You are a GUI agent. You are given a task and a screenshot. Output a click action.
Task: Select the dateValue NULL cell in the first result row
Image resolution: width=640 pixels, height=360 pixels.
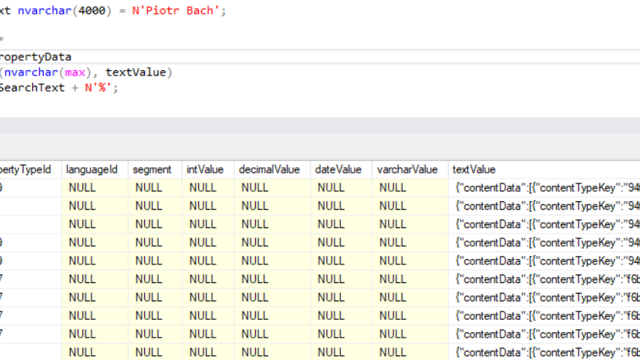coord(341,188)
